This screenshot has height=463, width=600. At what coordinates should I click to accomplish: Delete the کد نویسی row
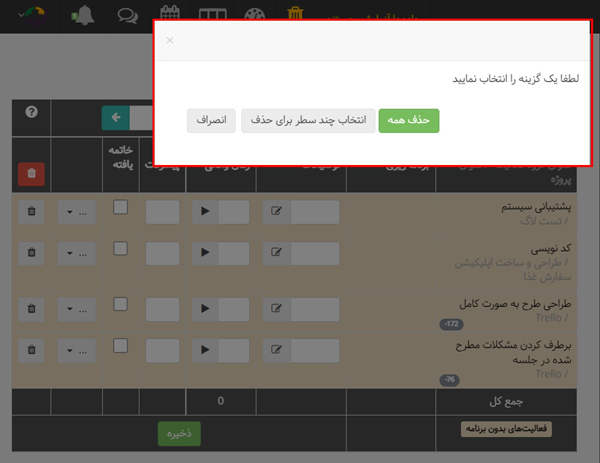point(31,253)
